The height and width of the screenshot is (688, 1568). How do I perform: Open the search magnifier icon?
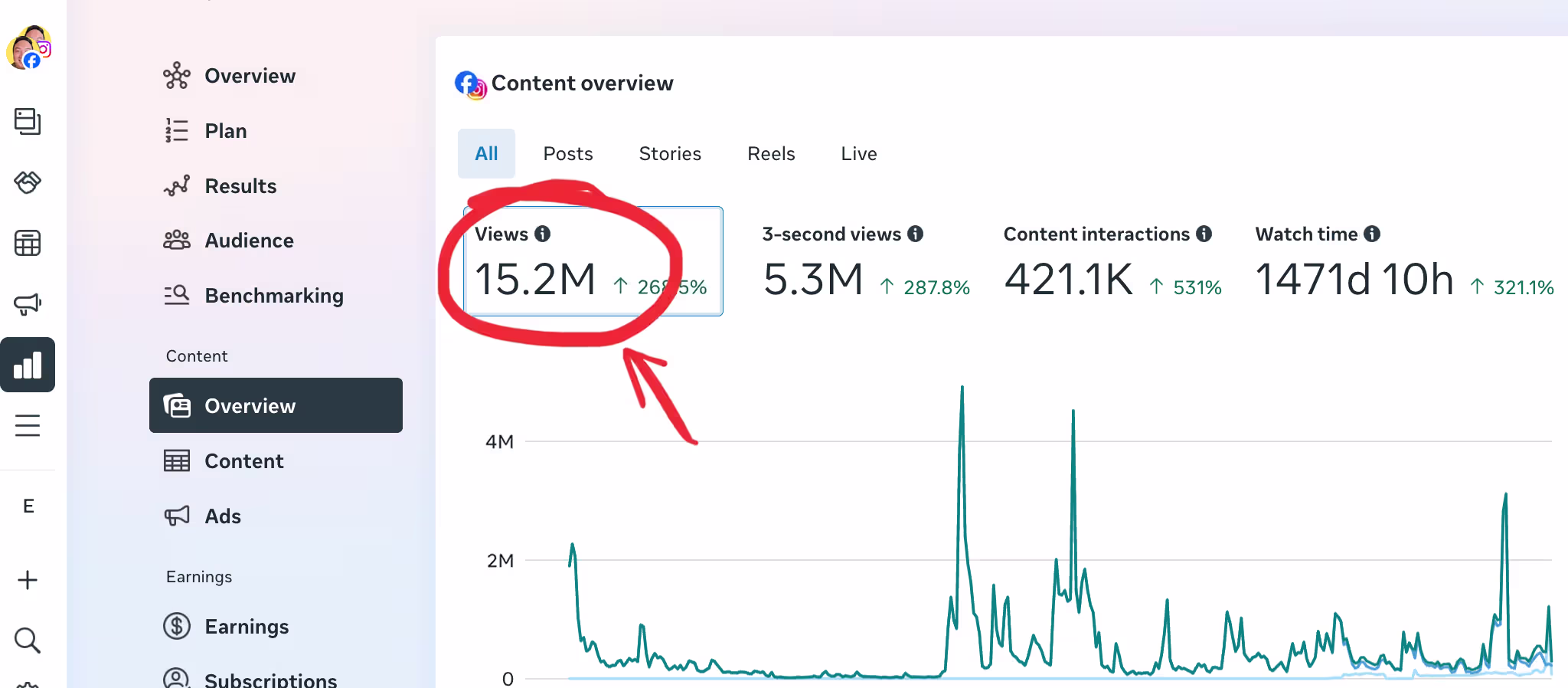28,640
